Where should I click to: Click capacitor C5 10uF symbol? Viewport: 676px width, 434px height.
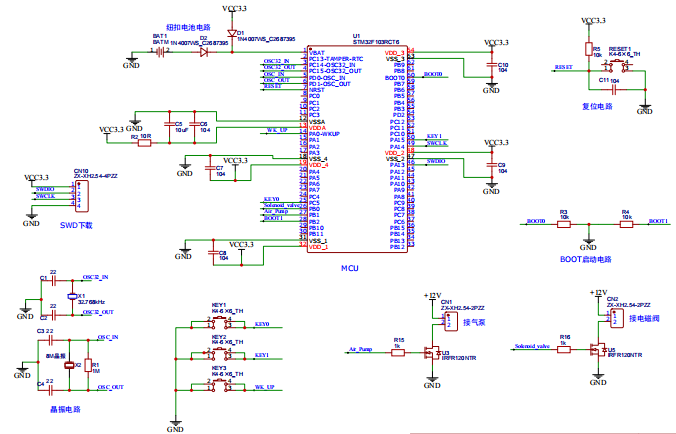click(x=169, y=124)
